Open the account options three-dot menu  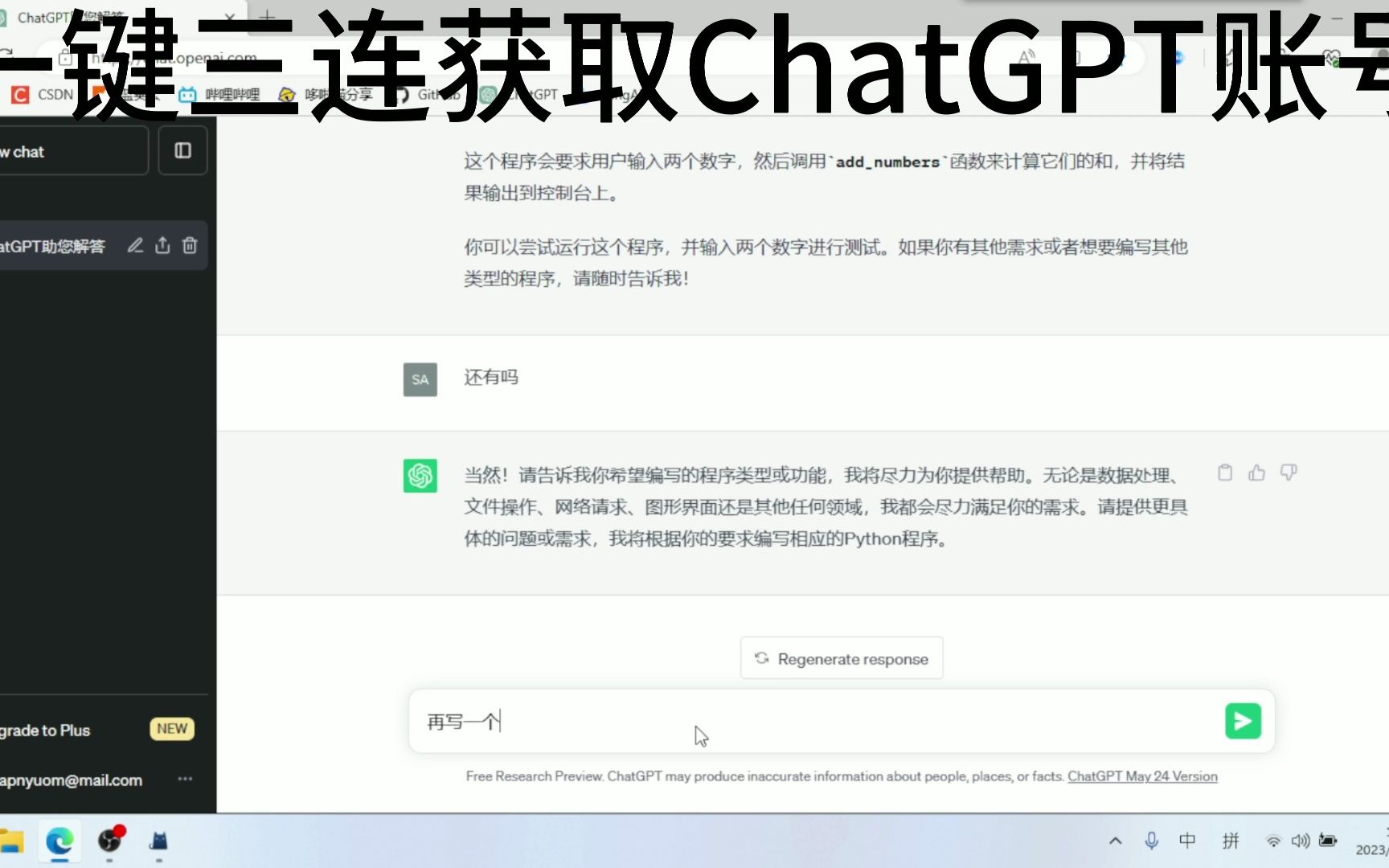click(x=184, y=779)
